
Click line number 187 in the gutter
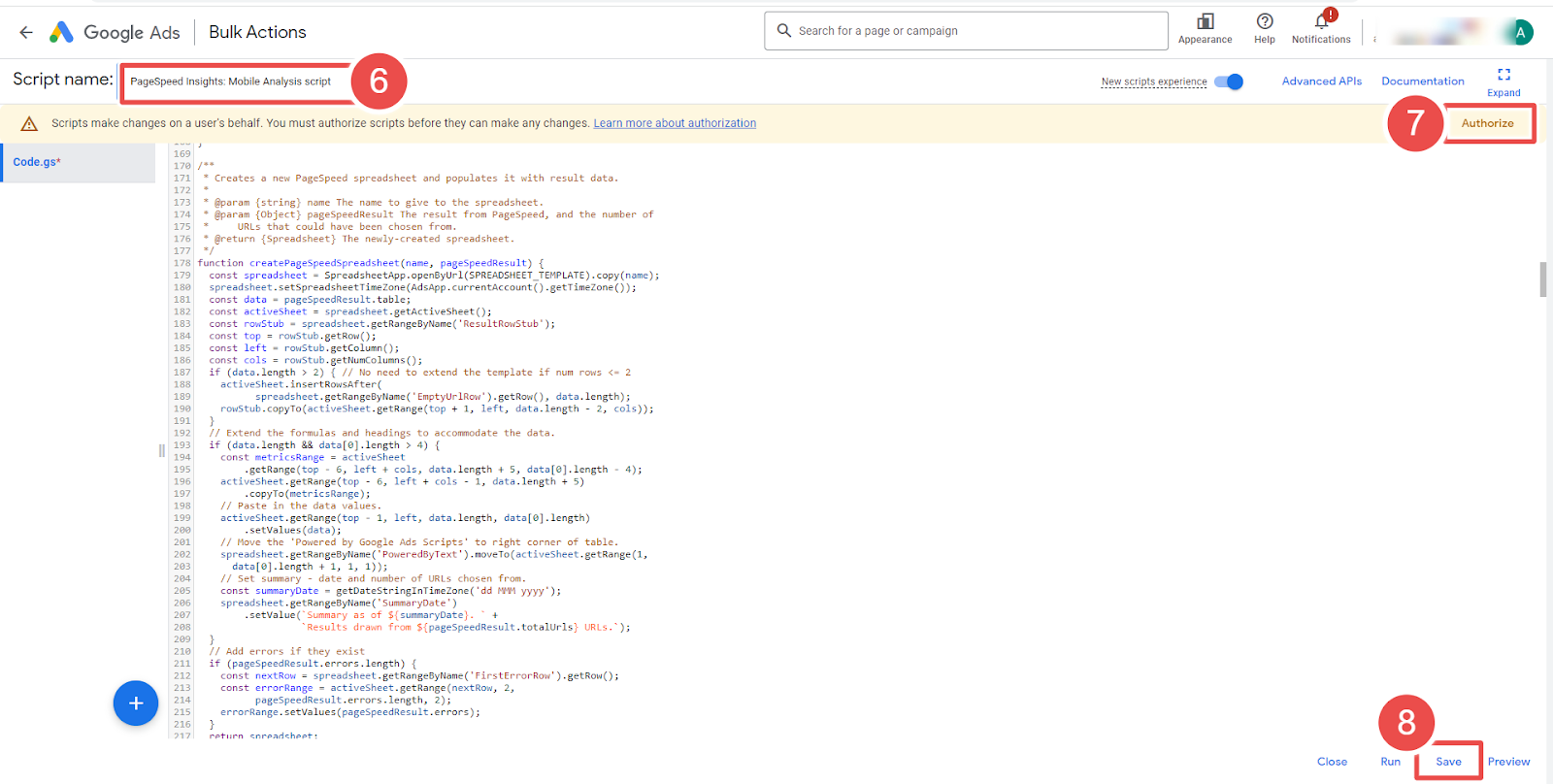coord(182,373)
